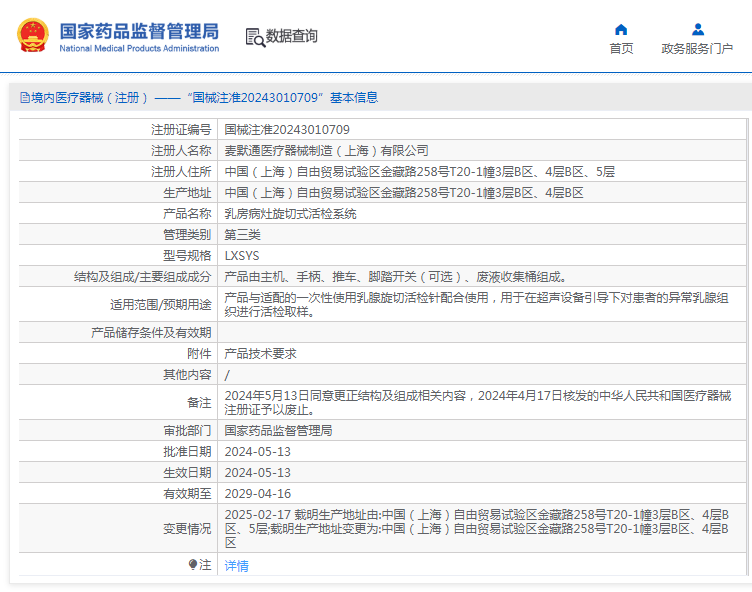Viewport: 752px width, 592px height.
Task: Open the 首页 navigation text link
Action: point(621,49)
